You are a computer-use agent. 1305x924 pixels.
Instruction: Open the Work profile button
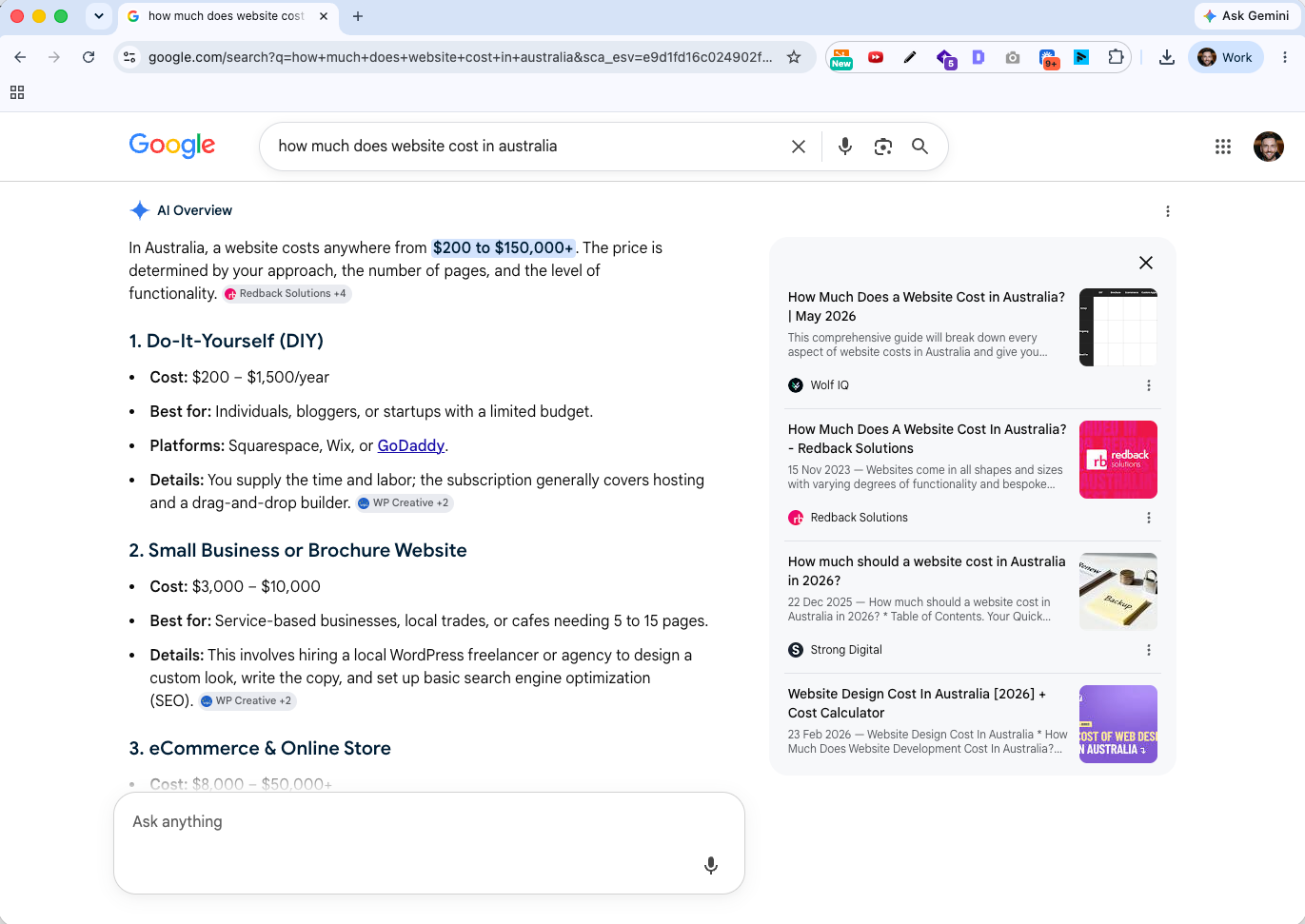[1226, 57]
